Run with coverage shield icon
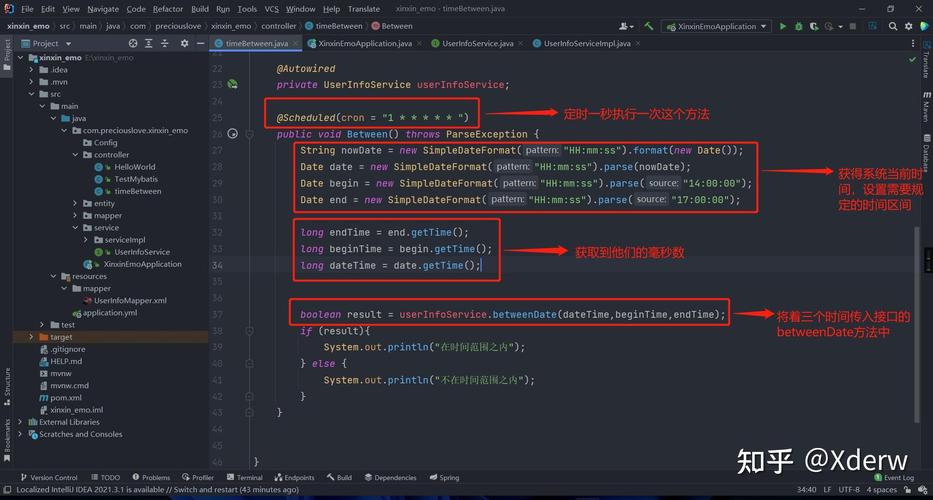This screenshot has height=500, width=933. [x=813, y=26]
